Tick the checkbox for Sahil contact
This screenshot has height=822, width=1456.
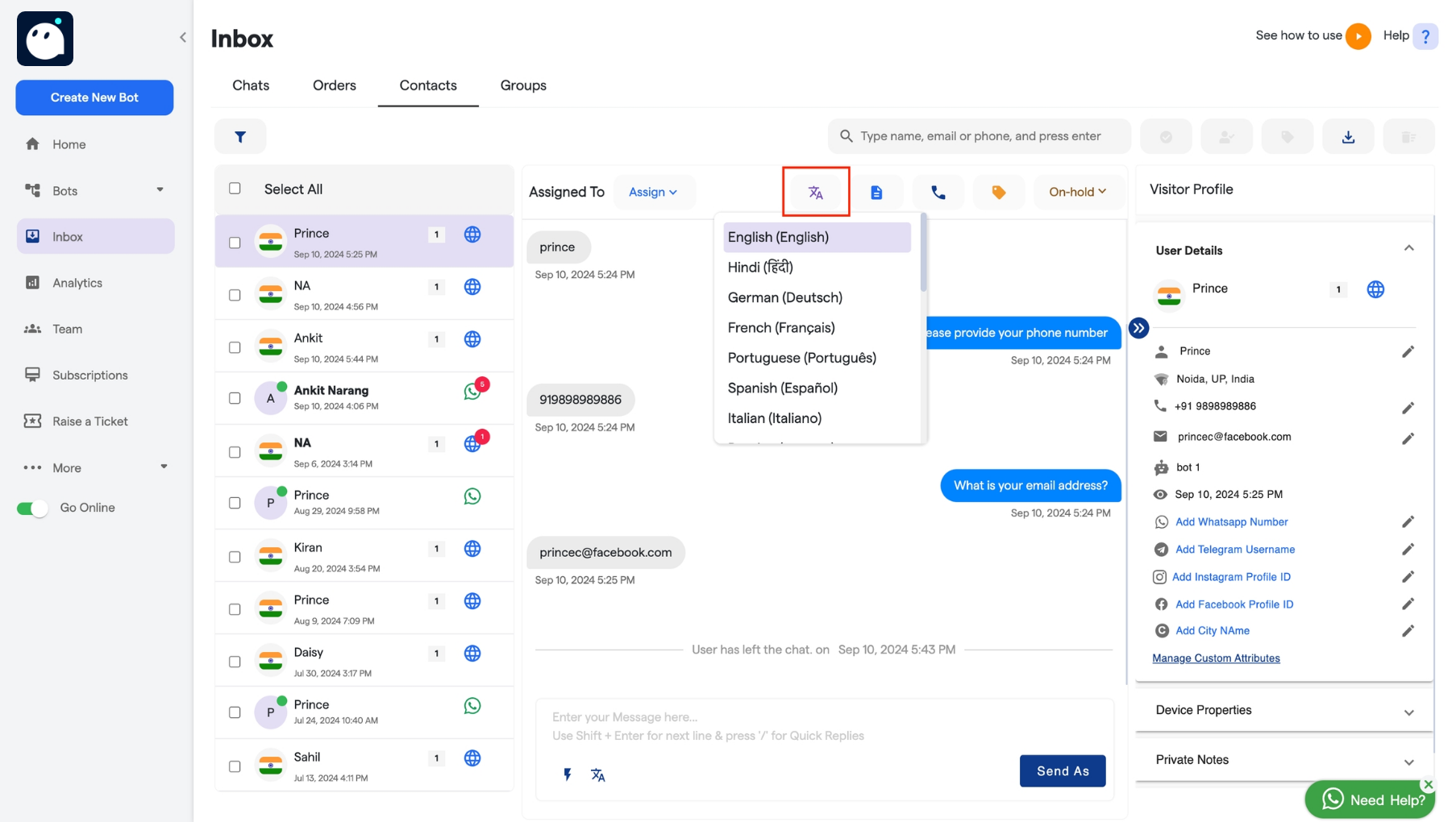point(235,766)
